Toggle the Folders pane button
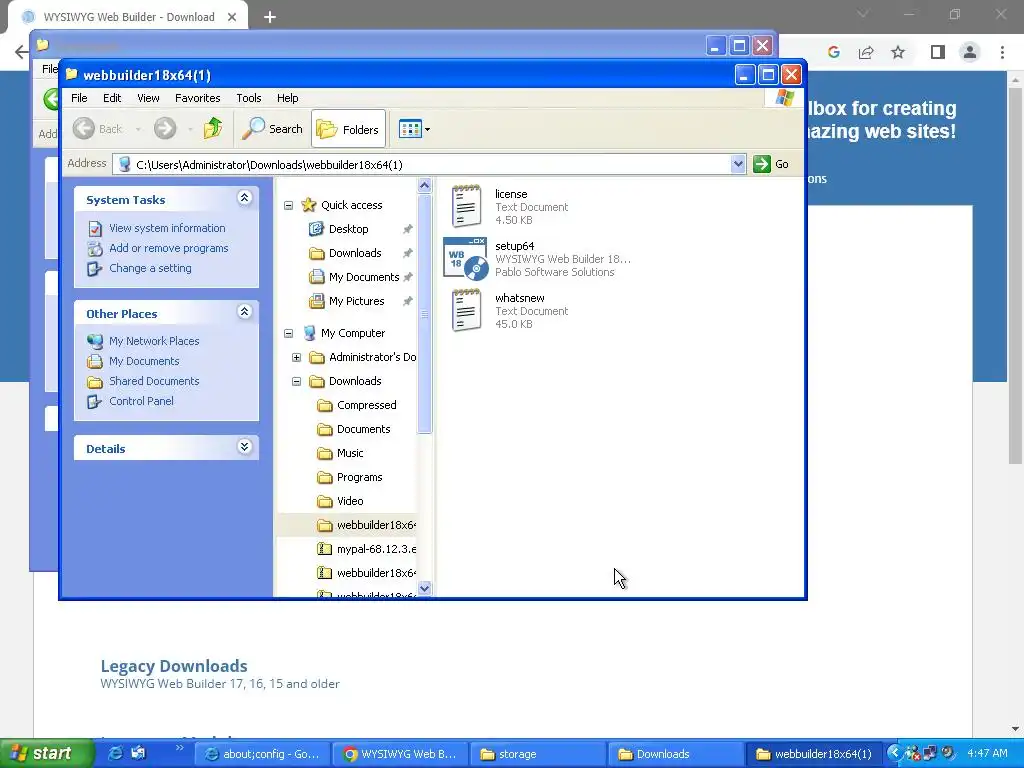Image resolution: width=1024 pixels, height=768 pixels. [348, 129]
